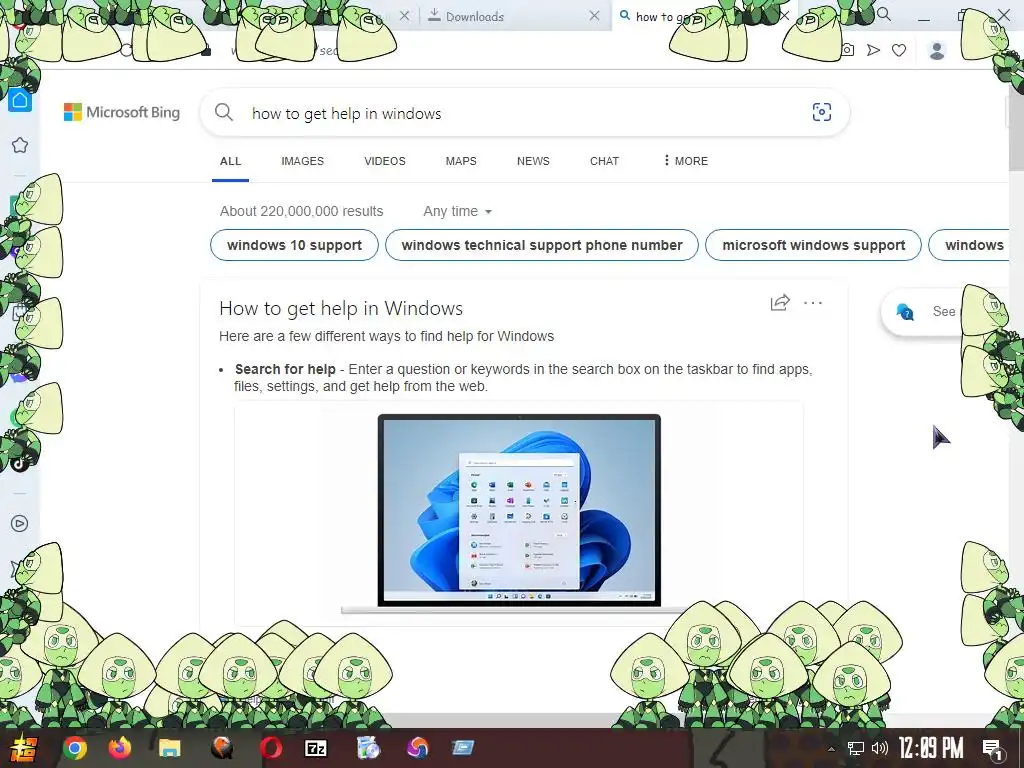This screenshot has height=768, width=1024.
Task: Open the Windows Start button
Action: 22,748
